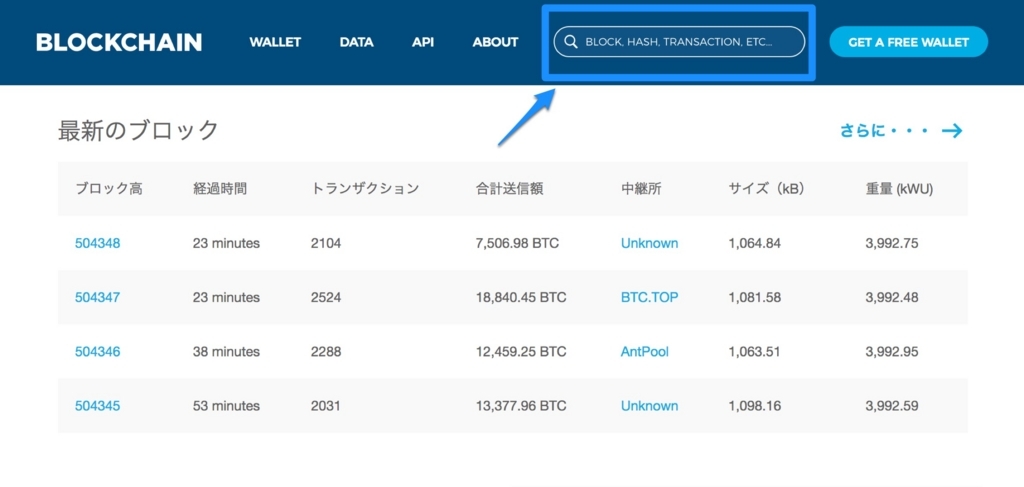Image resolution: width=1024 pixels, height=487 pixels.
Task: Open the さらに・・・ more link
Action: coord(884,131)
